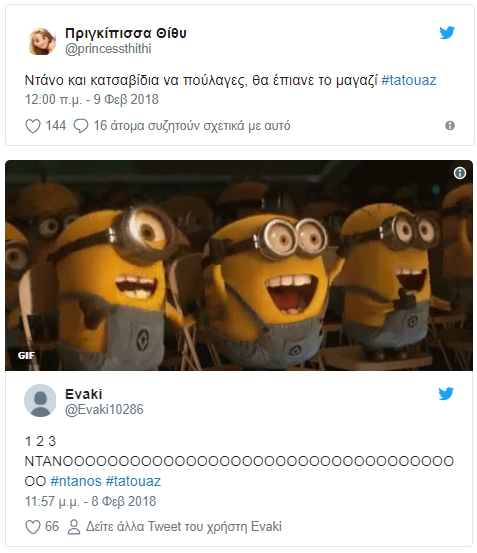The image size is (477, 553).
Task: Open the #tatouaz hashtag in Evaki's tweet
Action: [133, 481]
